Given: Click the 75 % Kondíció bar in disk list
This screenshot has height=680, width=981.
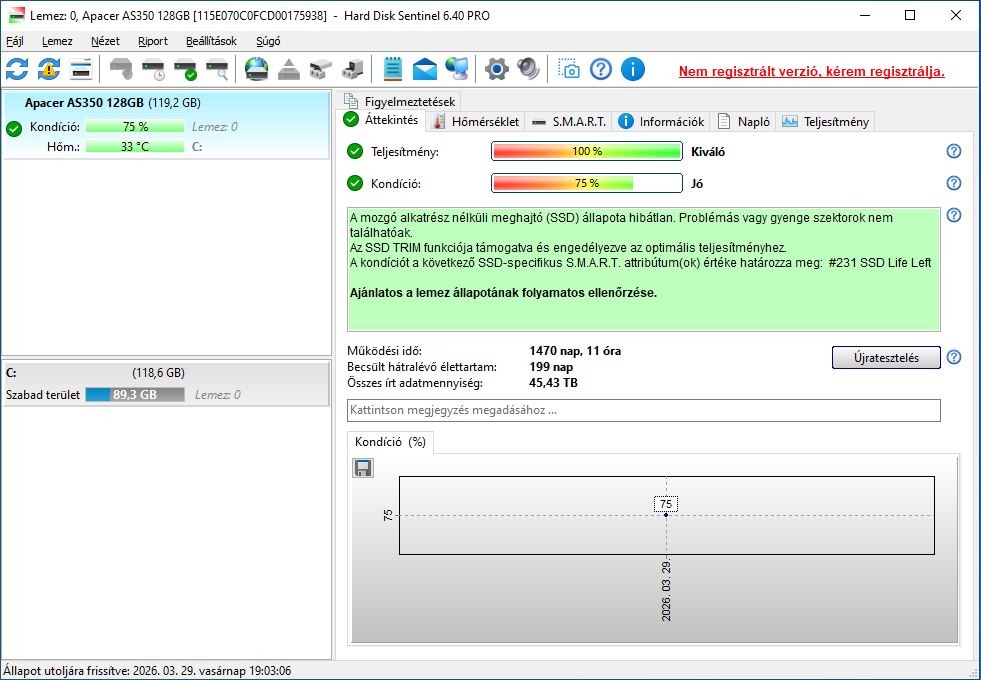Looking at the screenshot, I should click(x=135, y=127).
